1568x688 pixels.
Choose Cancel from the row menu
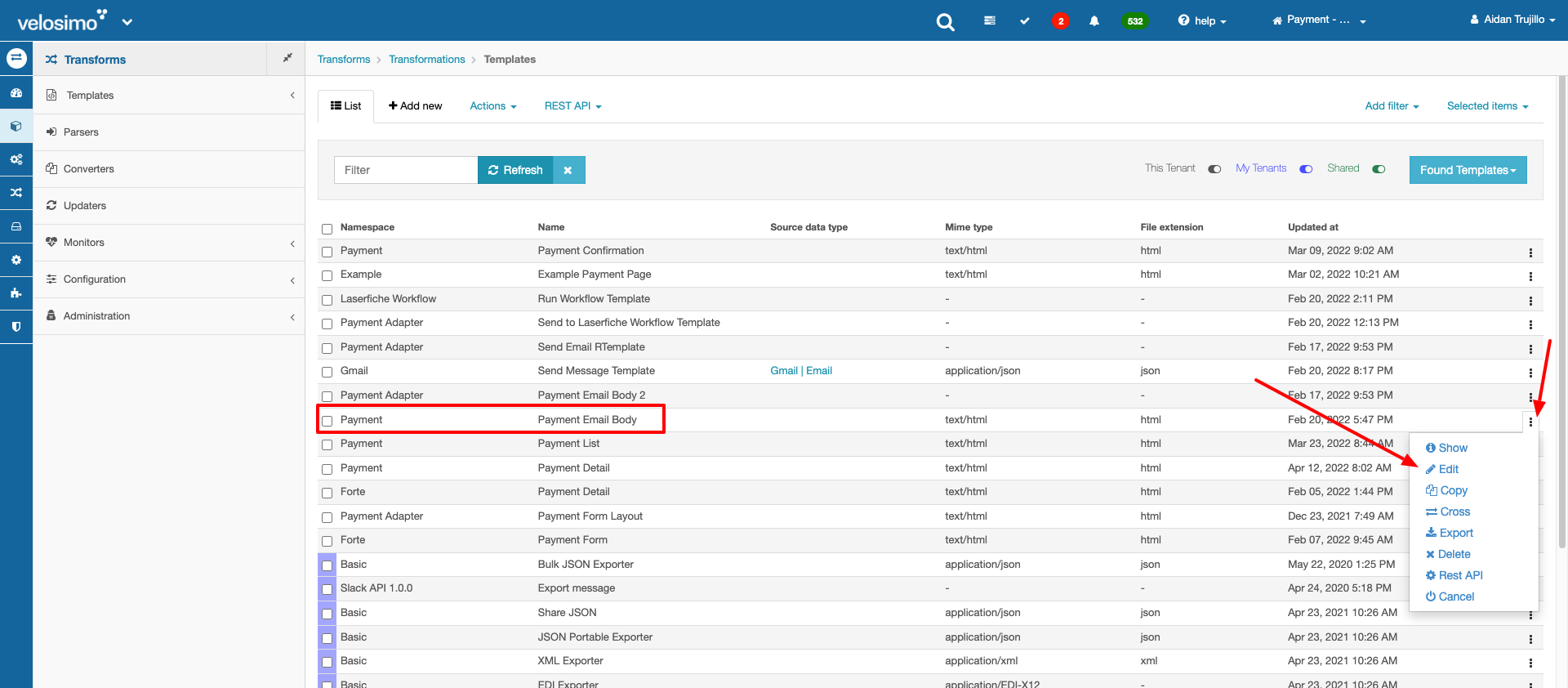point(1450,596)
